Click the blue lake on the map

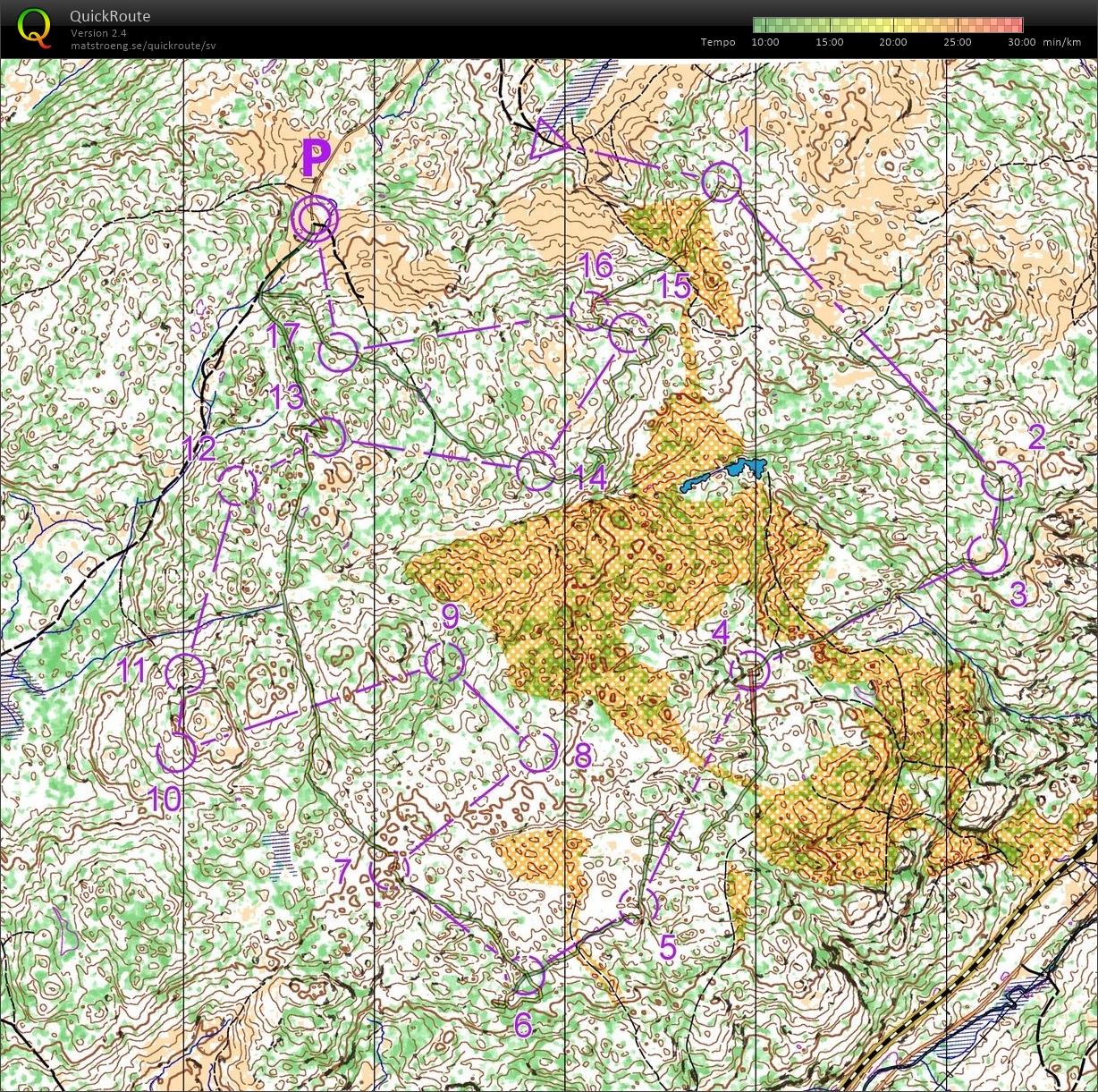pos(724,475)
